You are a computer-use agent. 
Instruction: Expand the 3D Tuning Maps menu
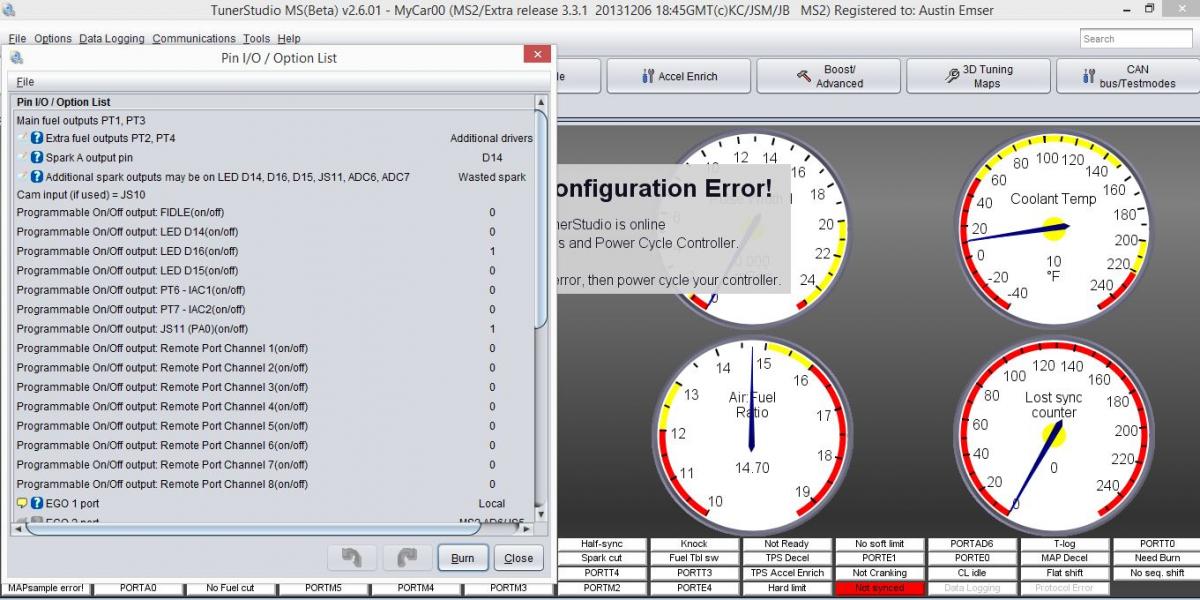977,77
